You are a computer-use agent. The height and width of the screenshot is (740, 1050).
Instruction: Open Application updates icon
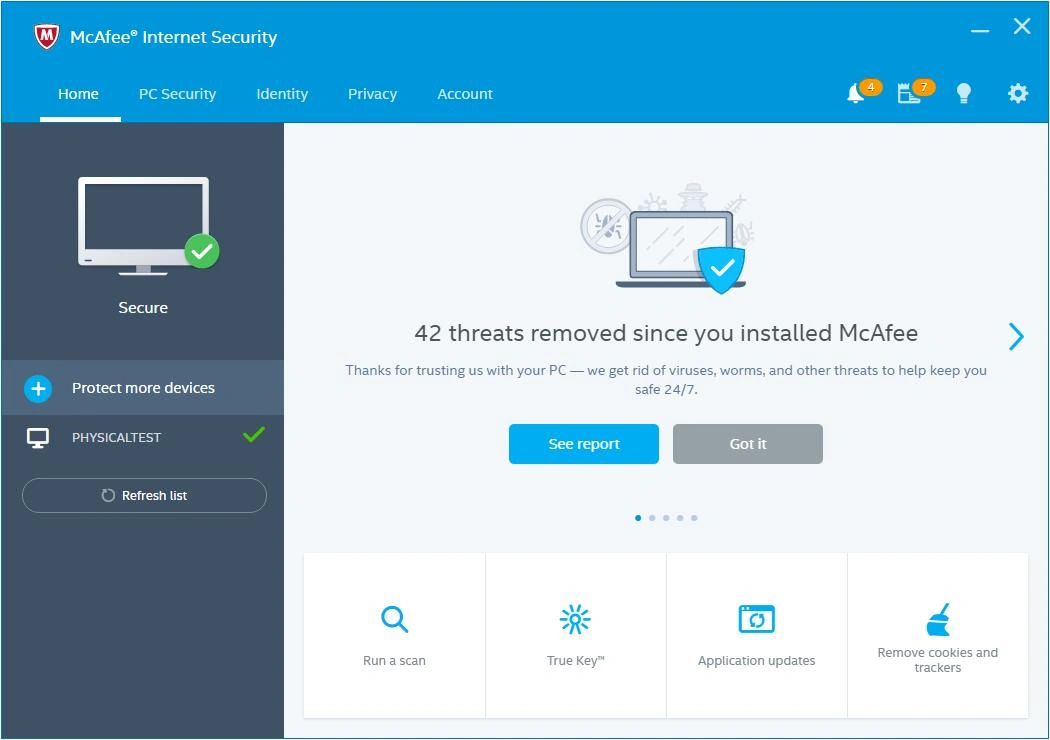756,618
